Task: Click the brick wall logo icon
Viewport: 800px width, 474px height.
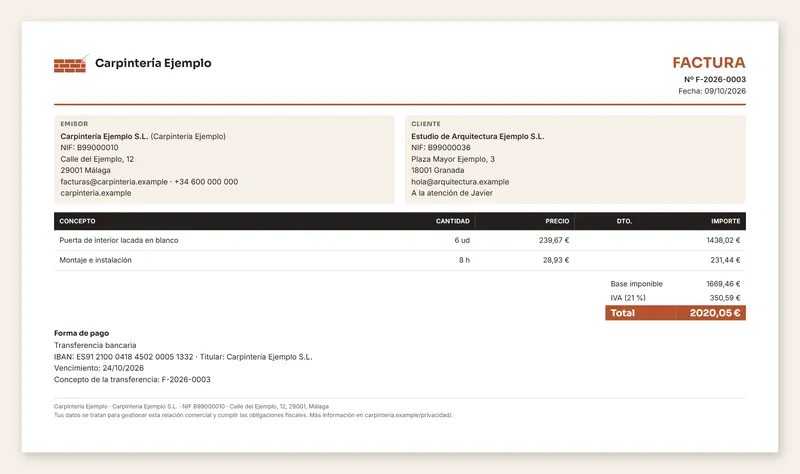Action: pos(70,64)
